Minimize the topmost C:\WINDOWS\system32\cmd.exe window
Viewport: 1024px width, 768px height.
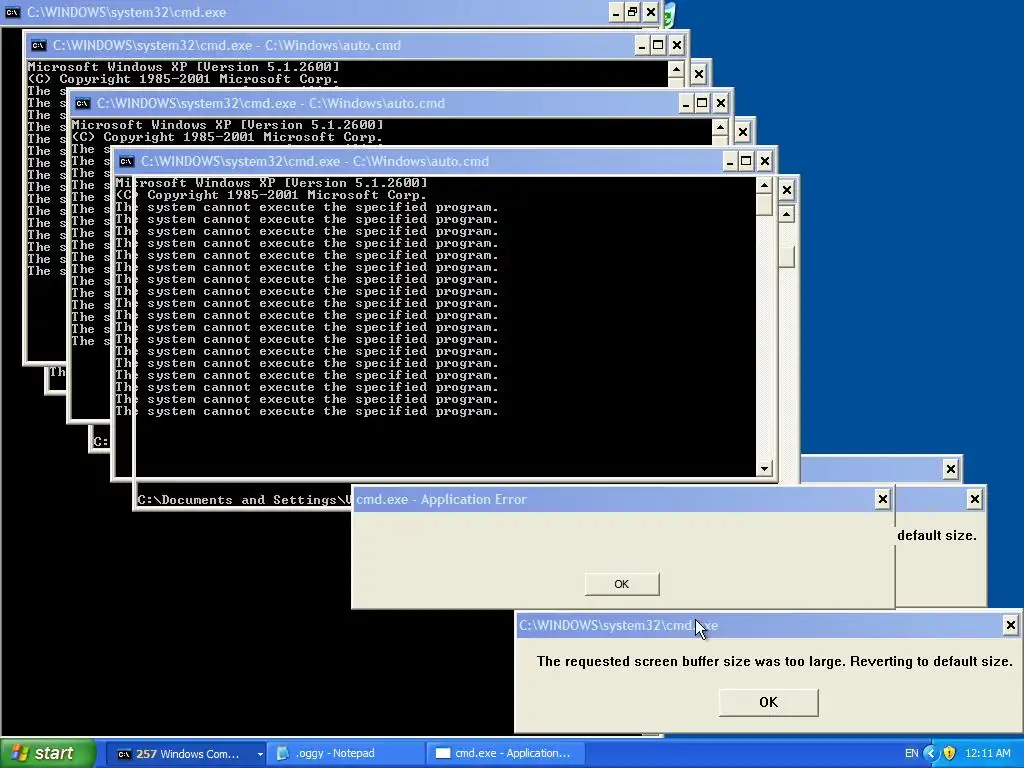(616, 12)
